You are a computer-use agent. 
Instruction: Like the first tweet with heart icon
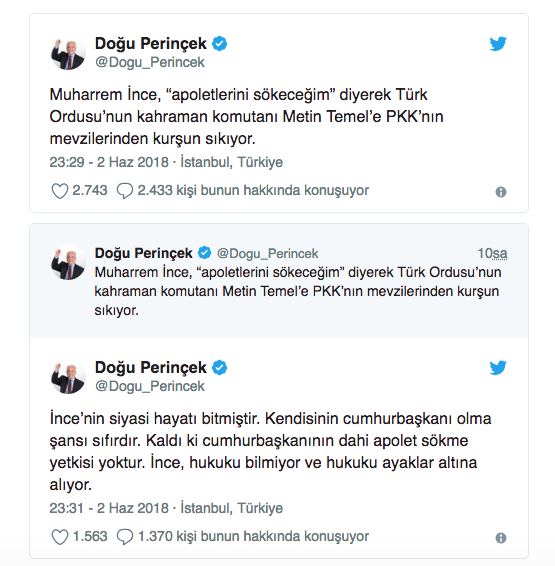(60, 191)
